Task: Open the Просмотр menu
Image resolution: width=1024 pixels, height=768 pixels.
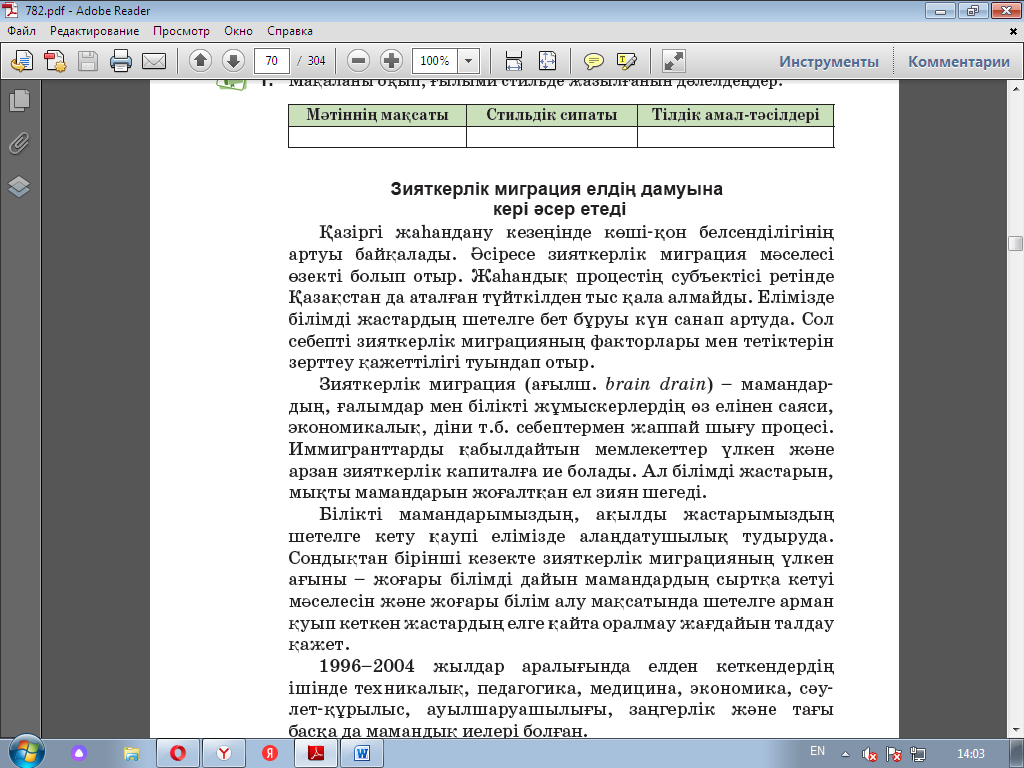Action: [182, 31]
